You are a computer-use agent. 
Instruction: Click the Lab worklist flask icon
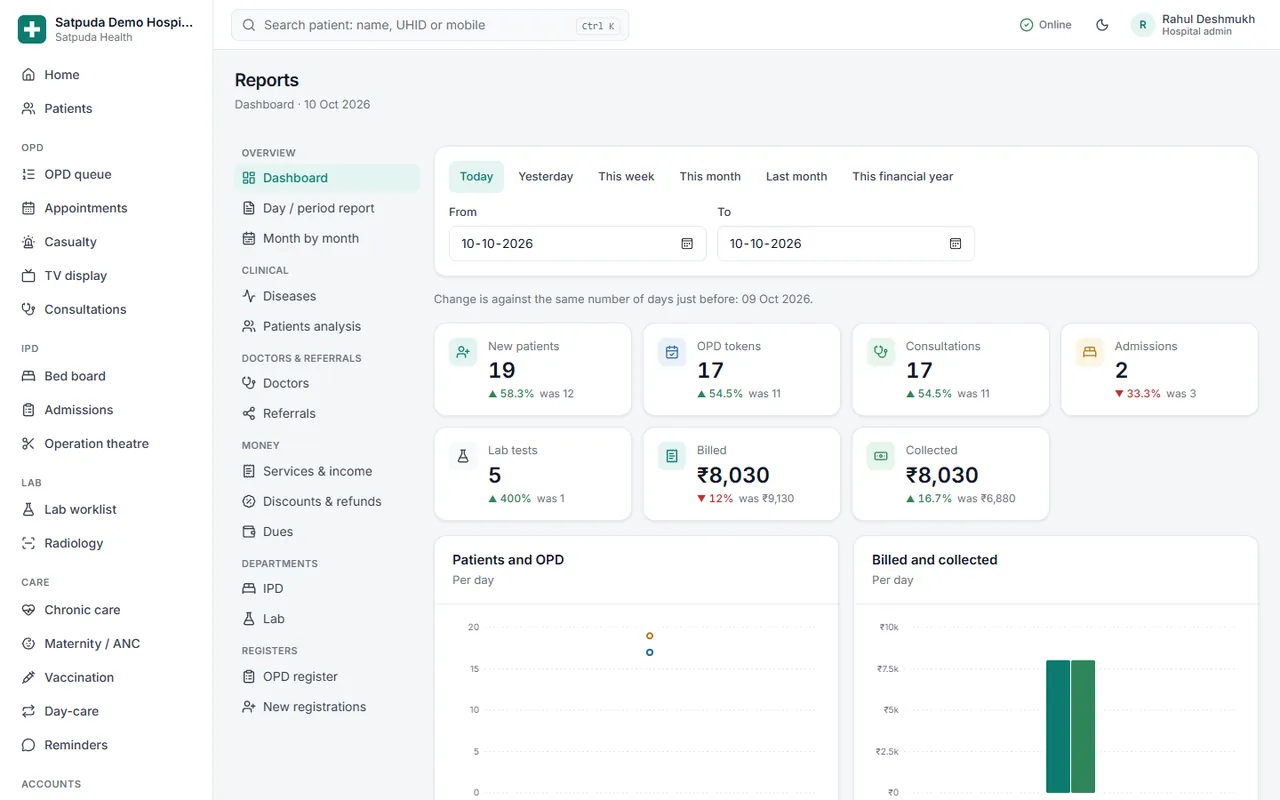(x=28, y=510)
